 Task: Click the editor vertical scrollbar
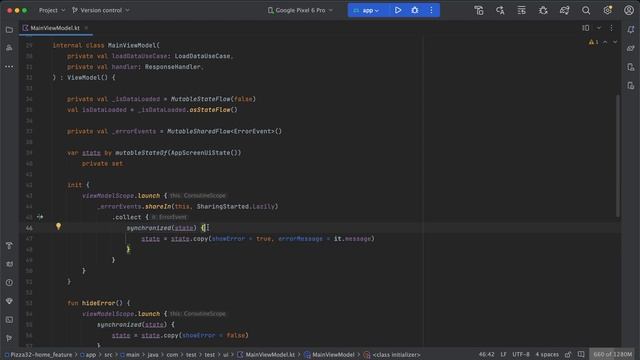pyautogui.click(x=618, y=156)
